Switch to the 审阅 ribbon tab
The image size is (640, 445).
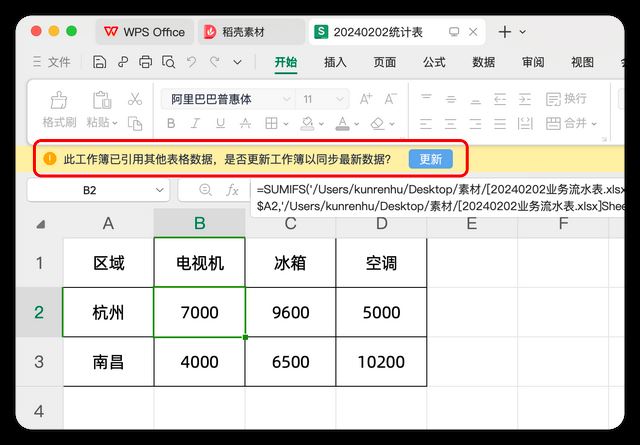[533, 62]
